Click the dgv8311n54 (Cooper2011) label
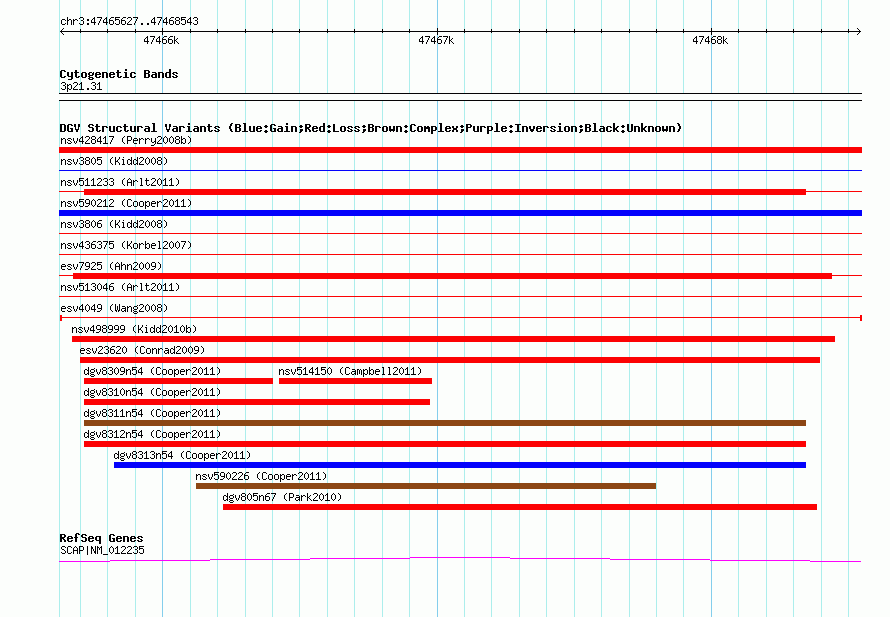 coord(152,413)
